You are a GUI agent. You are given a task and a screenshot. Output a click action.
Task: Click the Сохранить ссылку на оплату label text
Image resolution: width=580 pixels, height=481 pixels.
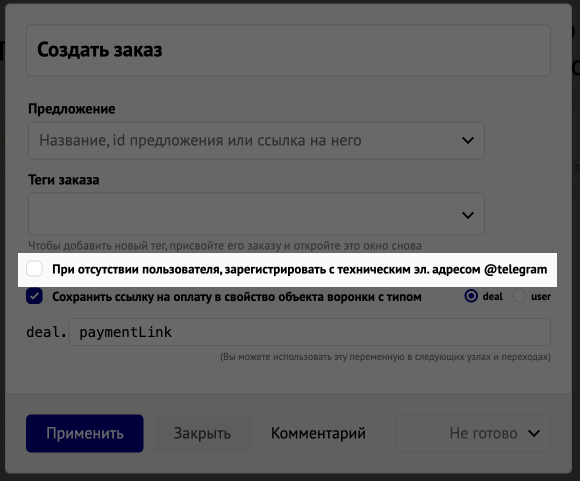click(x=237, y=297)
